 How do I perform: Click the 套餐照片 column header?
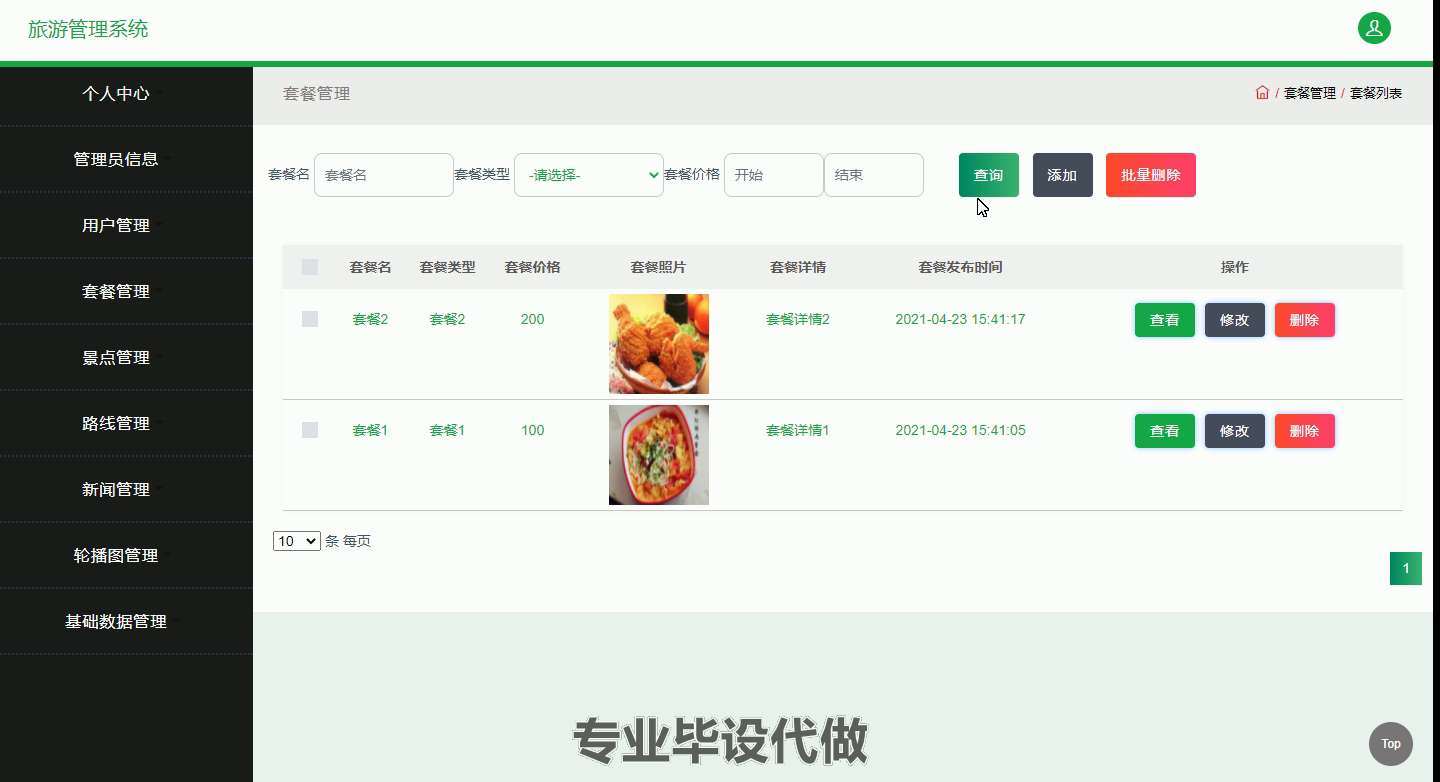(658, 267)
